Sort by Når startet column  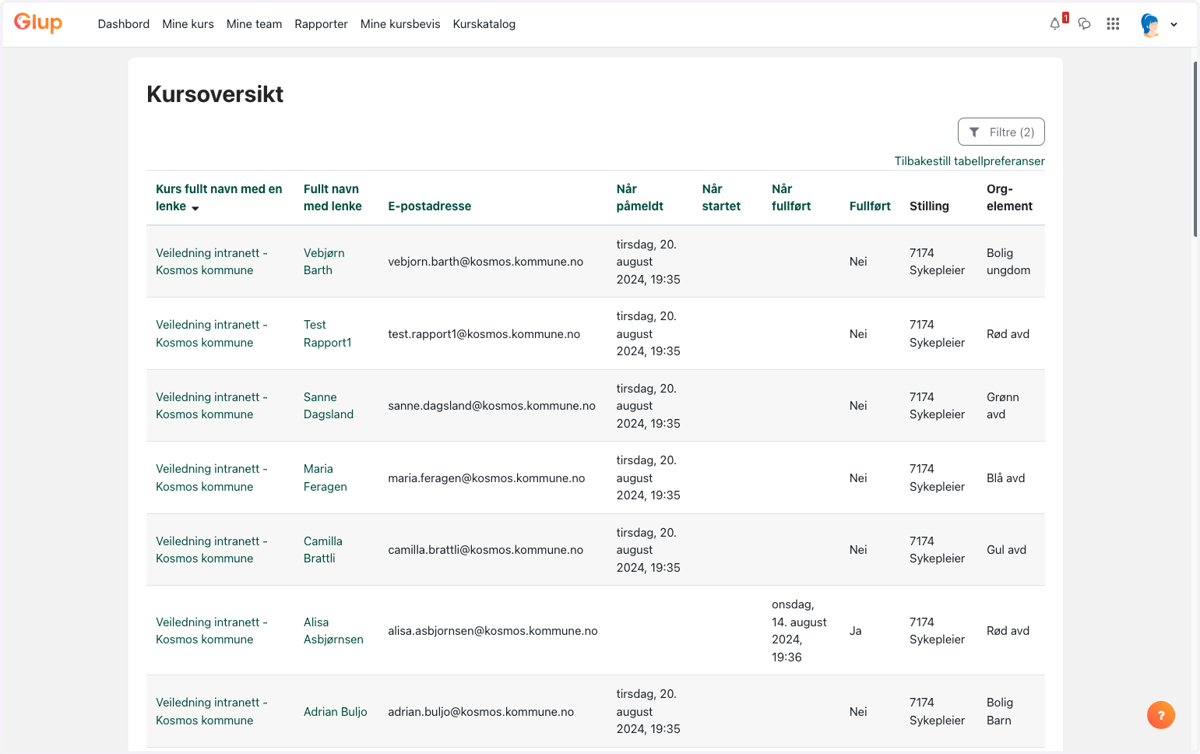tap(721, 197)
